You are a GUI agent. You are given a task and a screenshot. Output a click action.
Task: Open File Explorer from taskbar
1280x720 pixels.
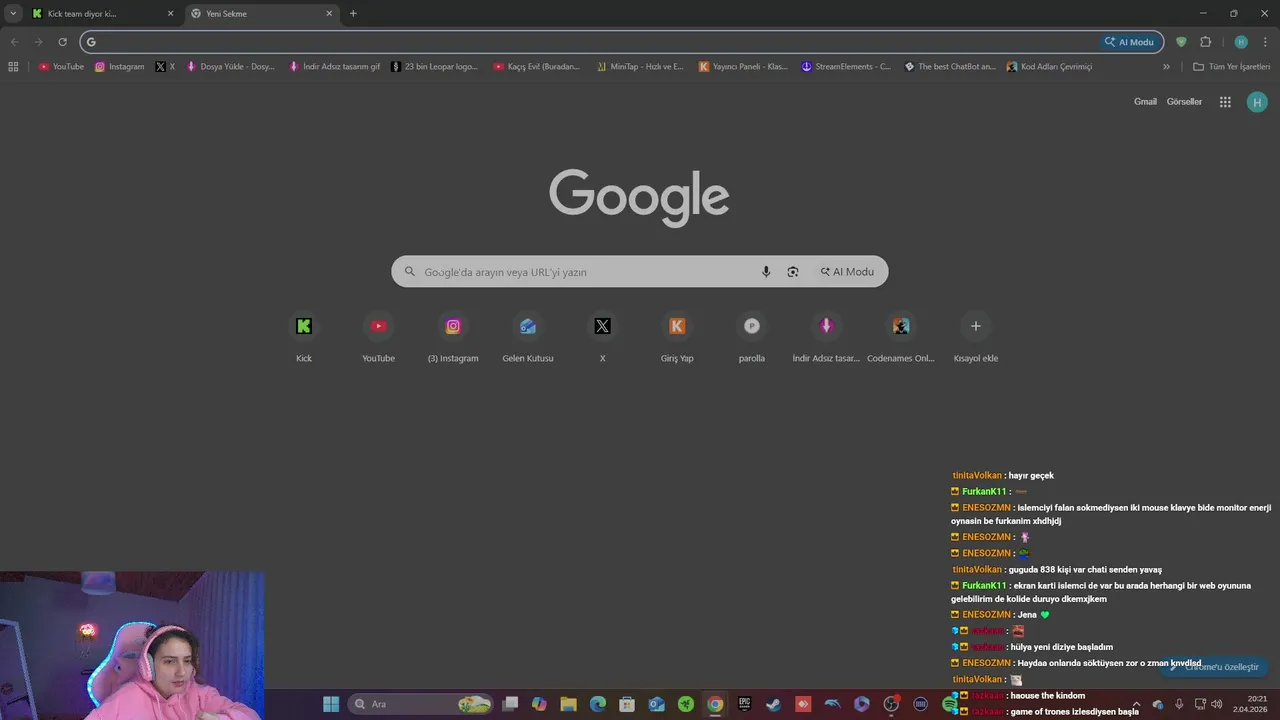tap(568, 704)
